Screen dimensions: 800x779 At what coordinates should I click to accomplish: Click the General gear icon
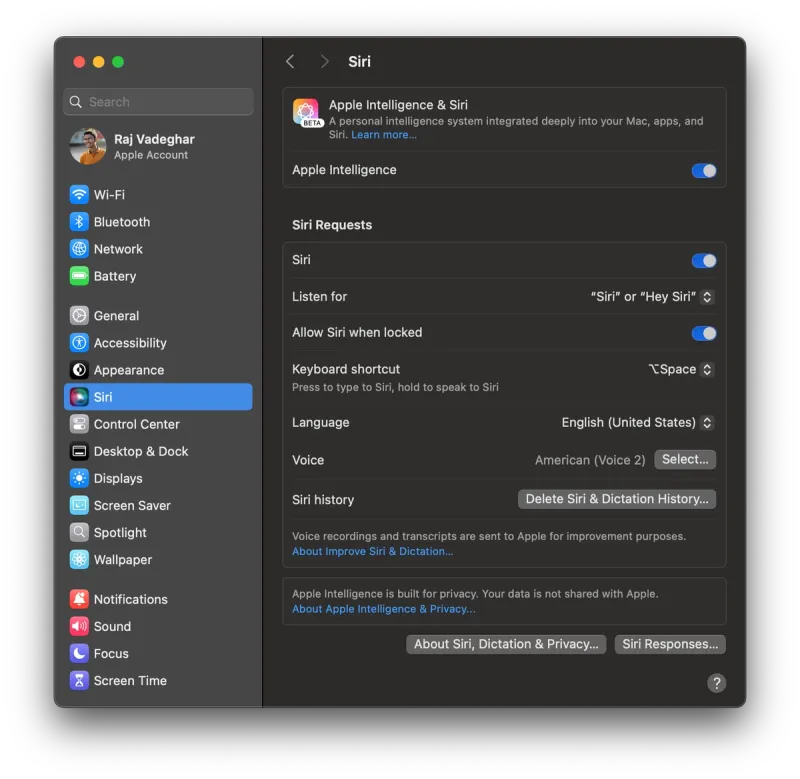pyautogui.click(x=79, y=315)
